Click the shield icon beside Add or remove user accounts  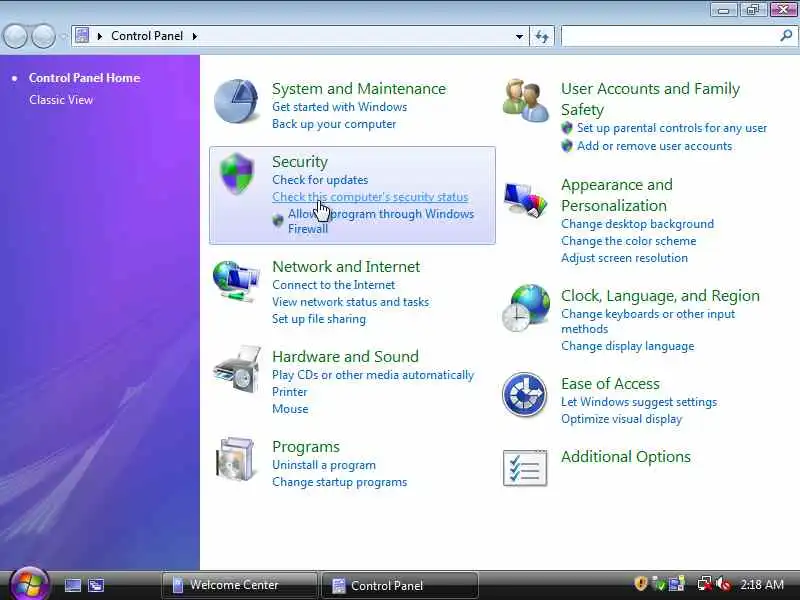point(567,146)
